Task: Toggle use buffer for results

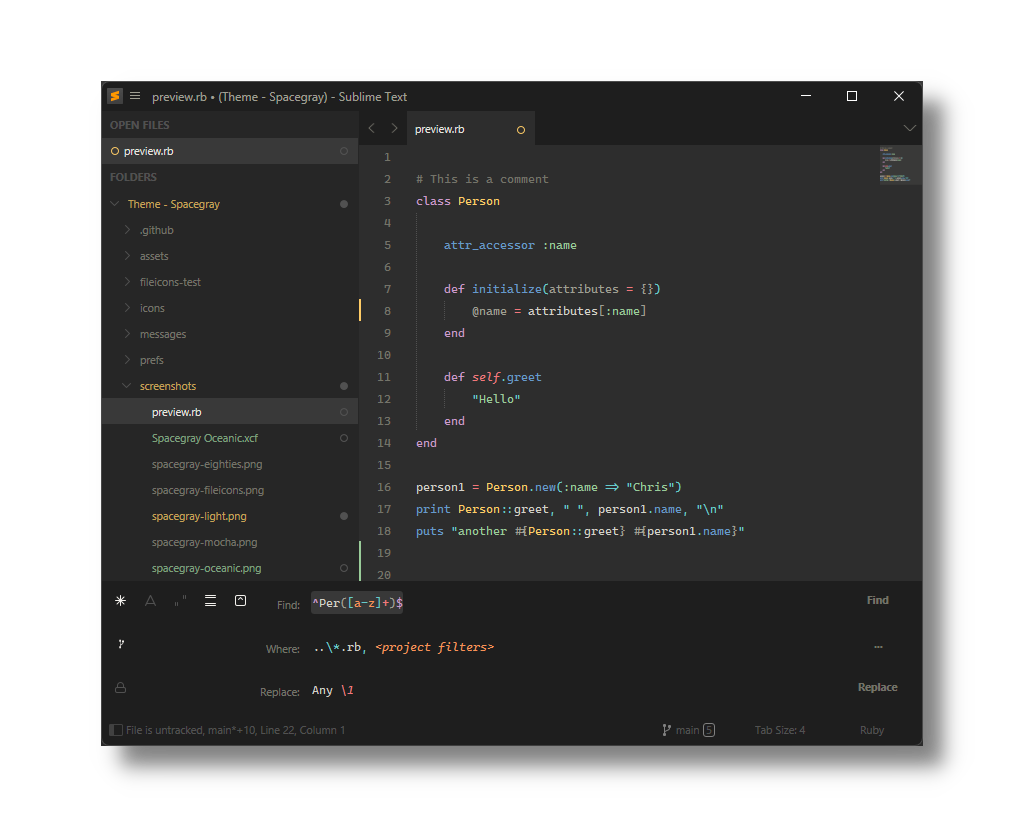Action: coord(240,601)
